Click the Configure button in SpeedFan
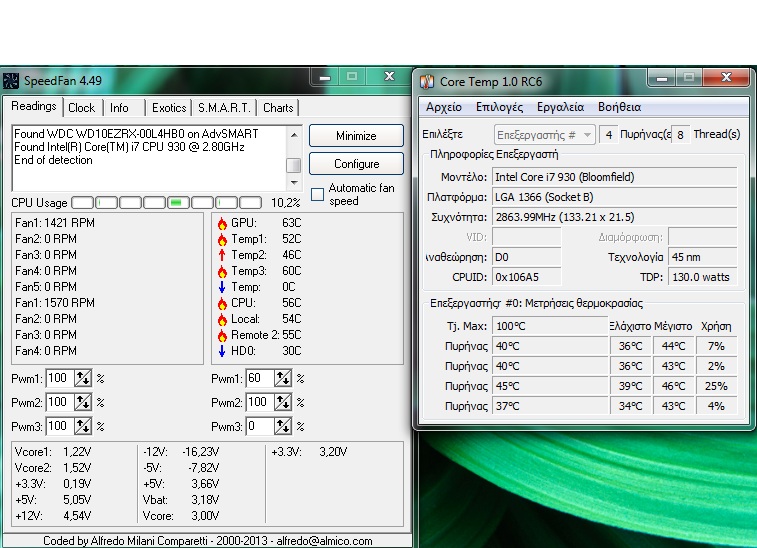This screenshot has width=757, height=548. (356, 164)
